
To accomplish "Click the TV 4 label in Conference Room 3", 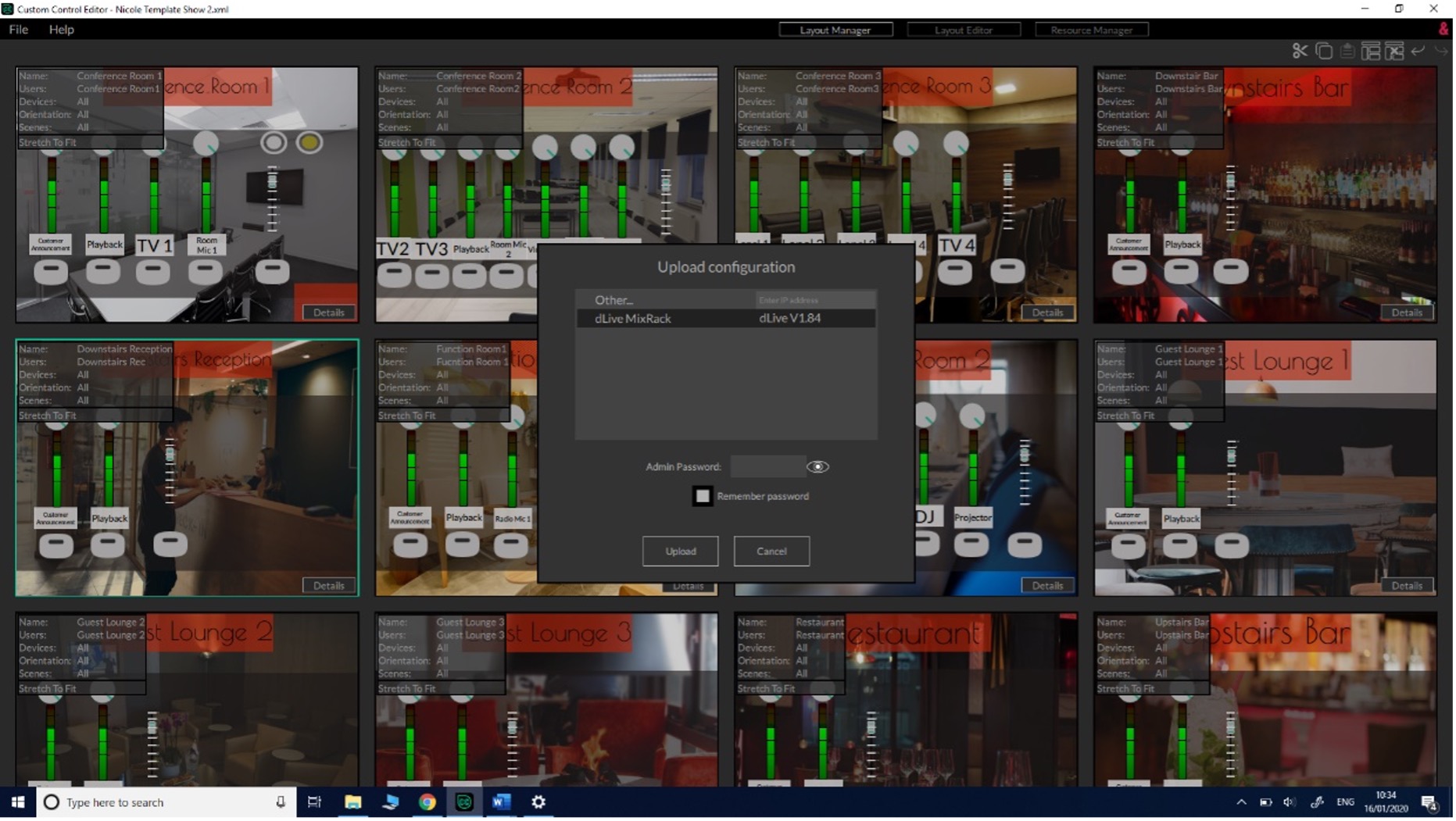I will [959, 246].
